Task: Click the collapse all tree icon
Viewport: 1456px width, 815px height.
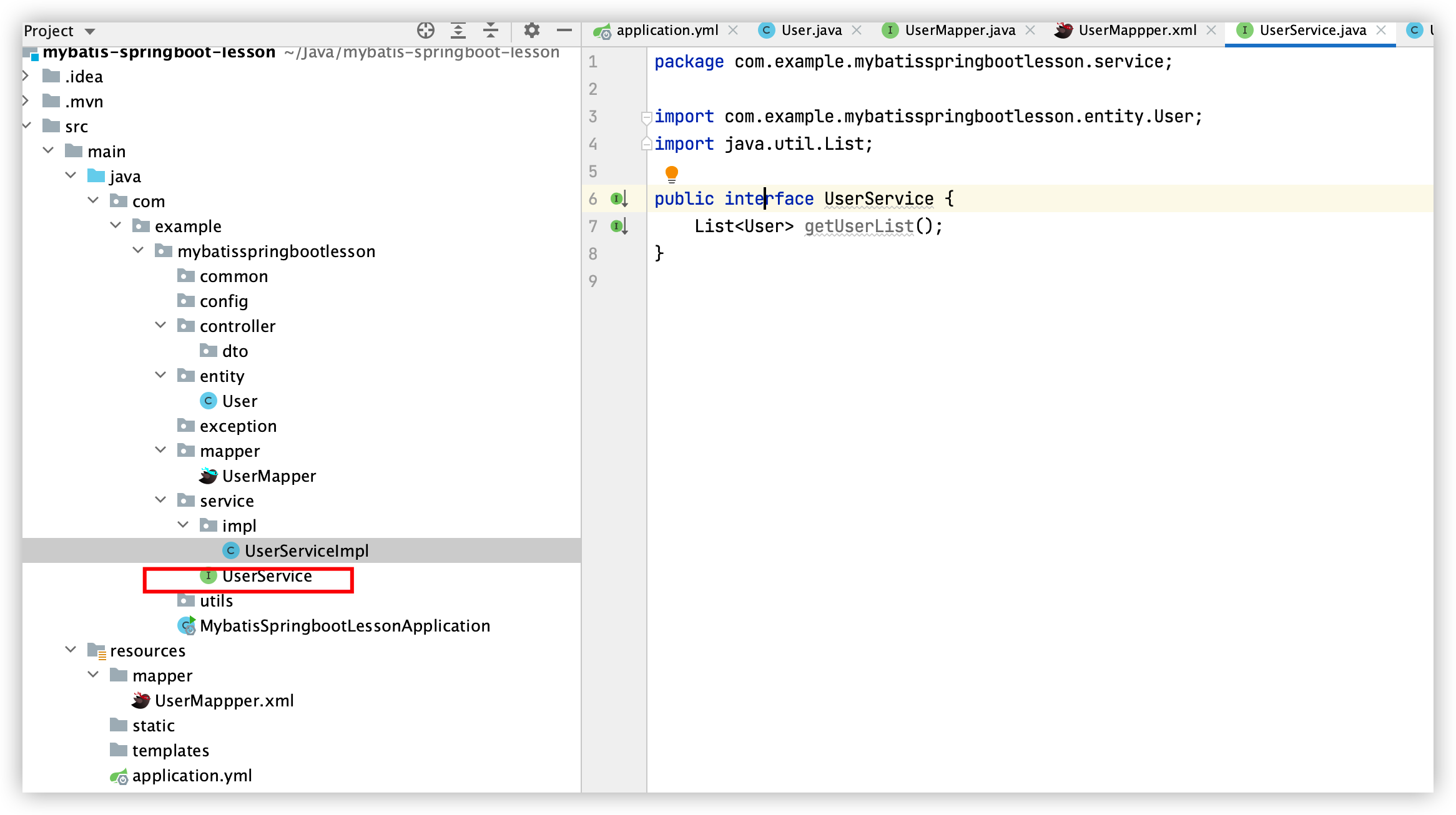Action: point(491,30)
